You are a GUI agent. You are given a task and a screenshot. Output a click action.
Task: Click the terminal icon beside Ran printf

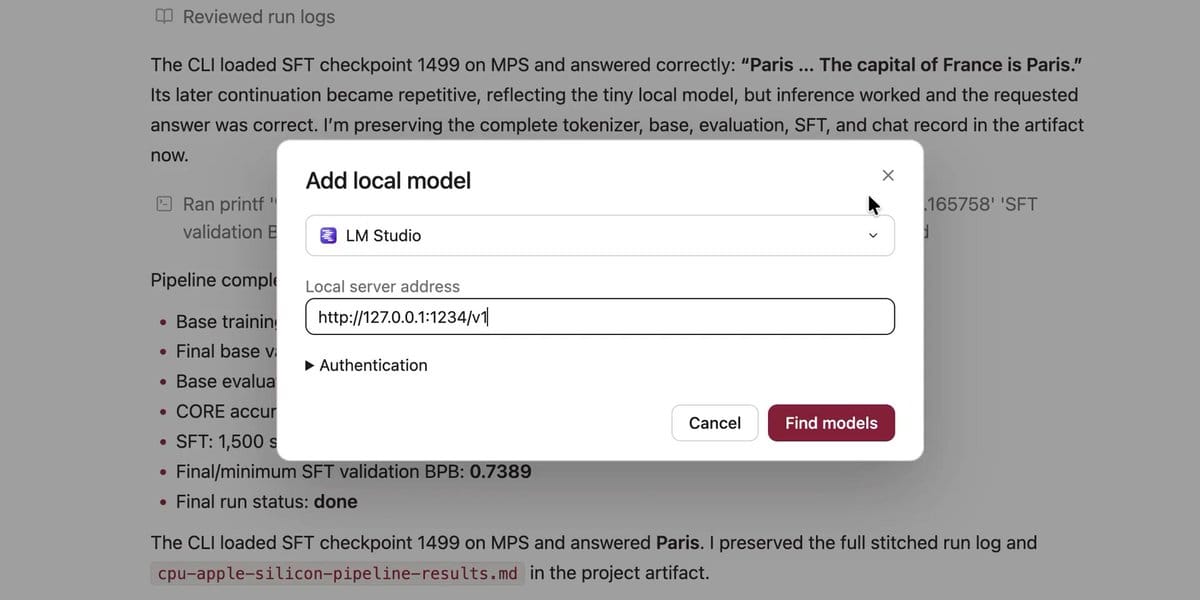164,204
